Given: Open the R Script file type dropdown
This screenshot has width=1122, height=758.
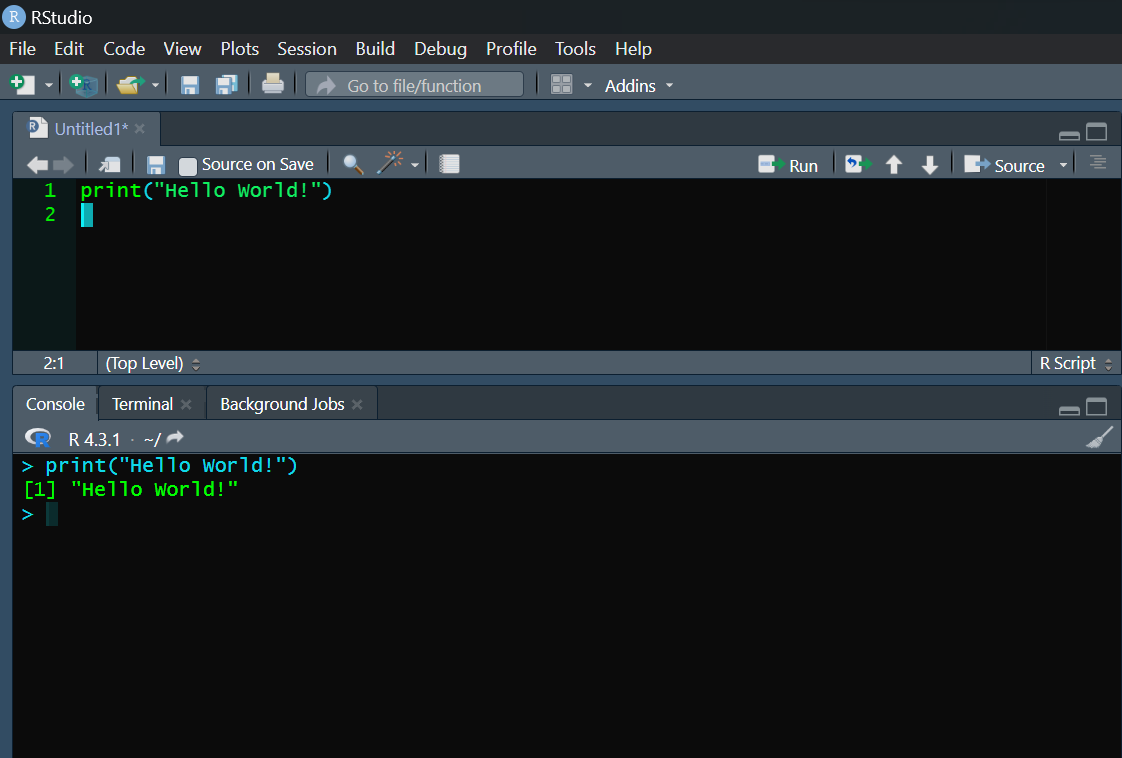Looking at the screenshot, I should [x=1075, y=364].
